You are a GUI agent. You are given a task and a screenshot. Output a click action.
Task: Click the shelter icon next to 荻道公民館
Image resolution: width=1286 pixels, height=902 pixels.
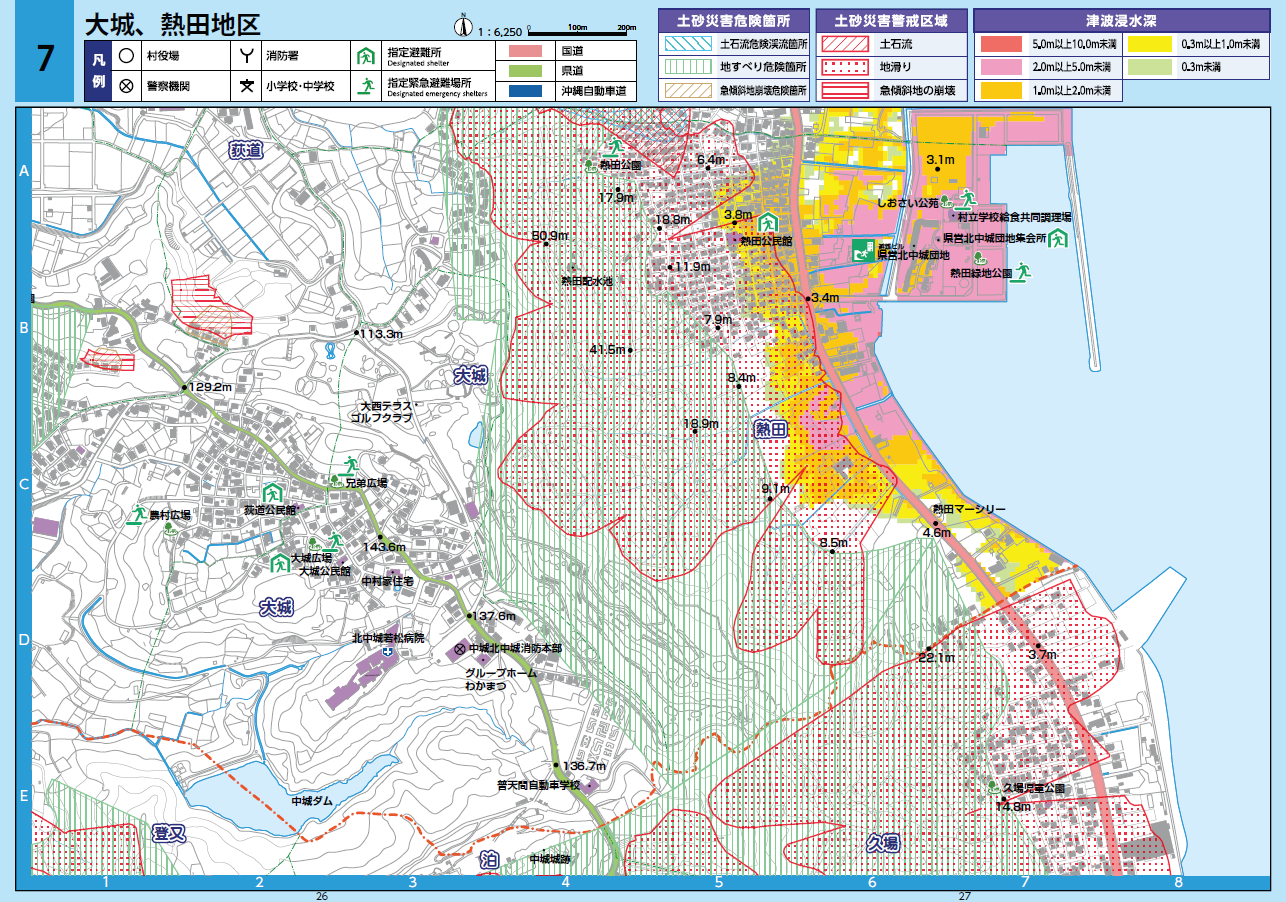point(271,493)
